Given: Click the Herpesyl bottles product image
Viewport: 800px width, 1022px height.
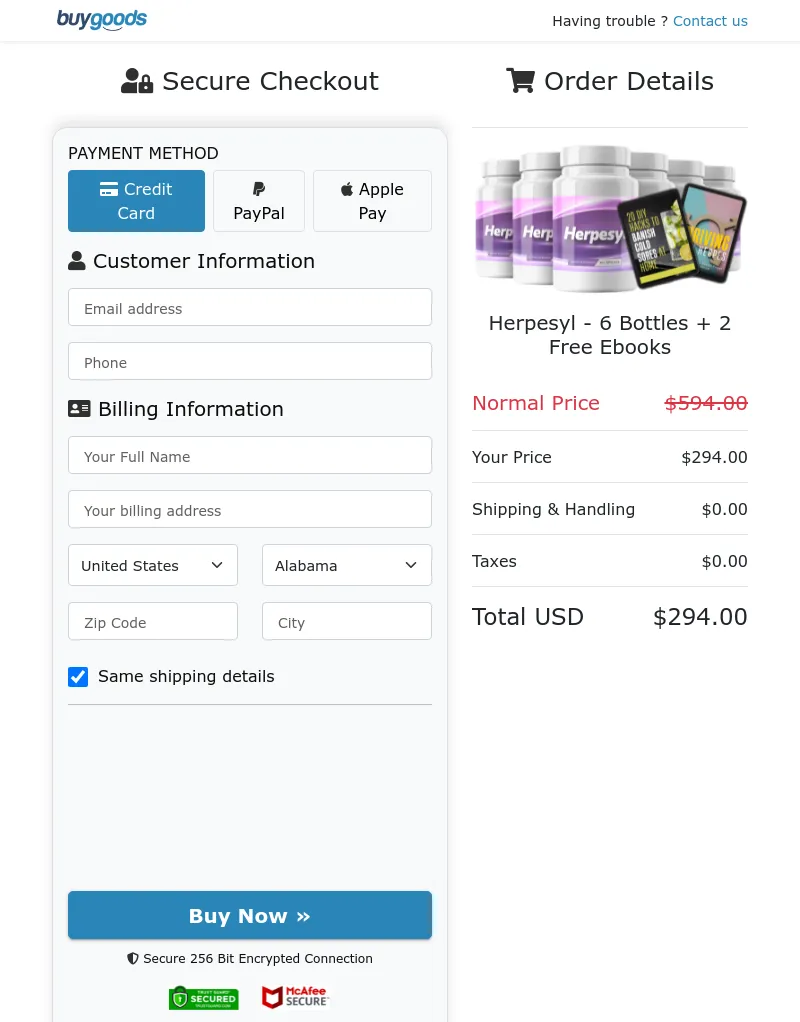Looking at the screenshot, I should tap(610, 218).
